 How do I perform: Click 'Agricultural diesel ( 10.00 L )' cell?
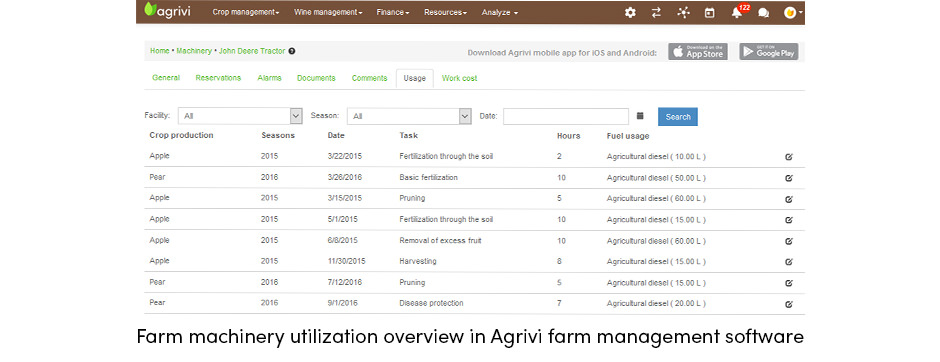click(656, 157)
